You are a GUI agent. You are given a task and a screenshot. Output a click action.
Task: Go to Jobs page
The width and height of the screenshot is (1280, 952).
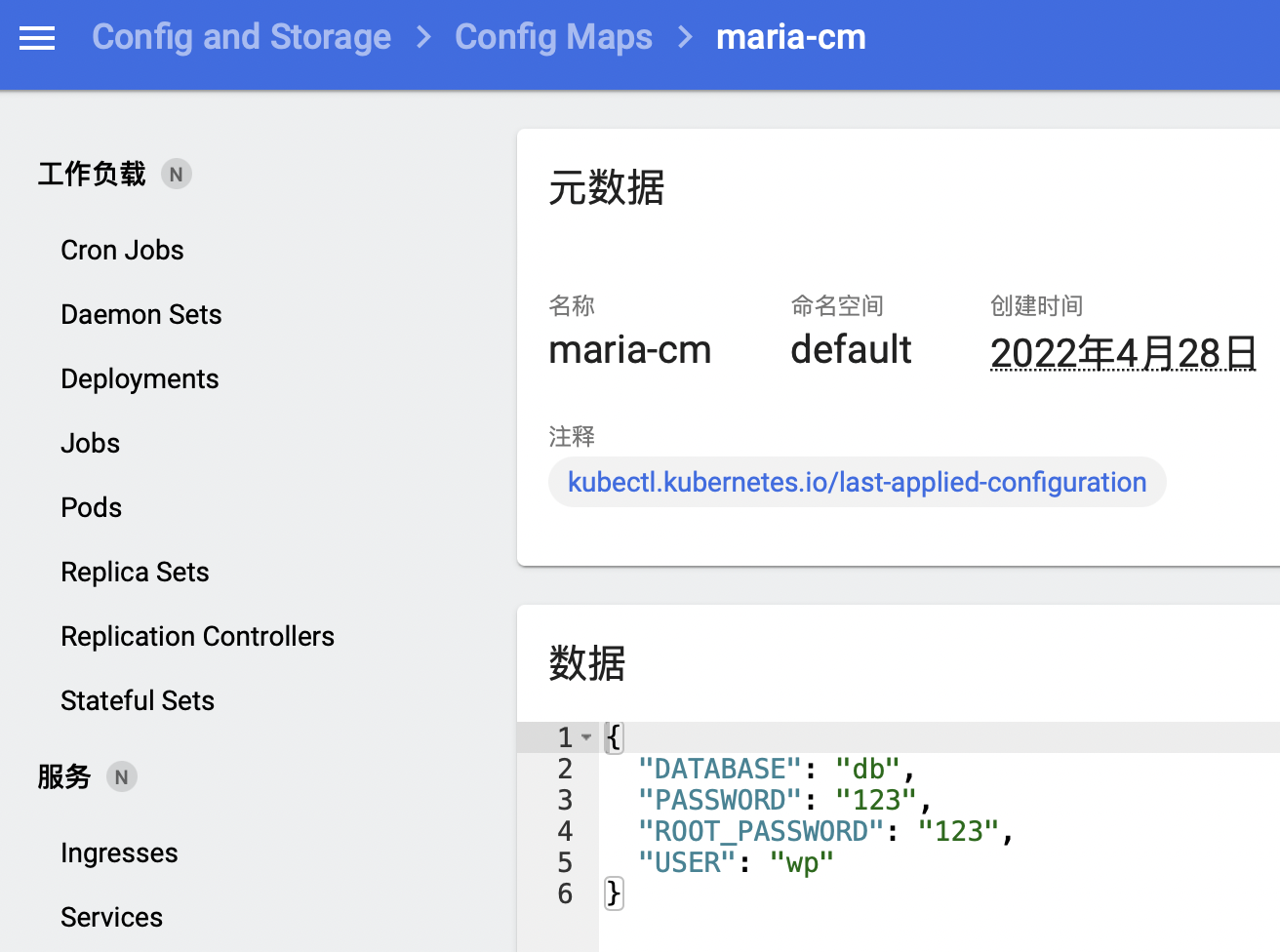(90, 444)
